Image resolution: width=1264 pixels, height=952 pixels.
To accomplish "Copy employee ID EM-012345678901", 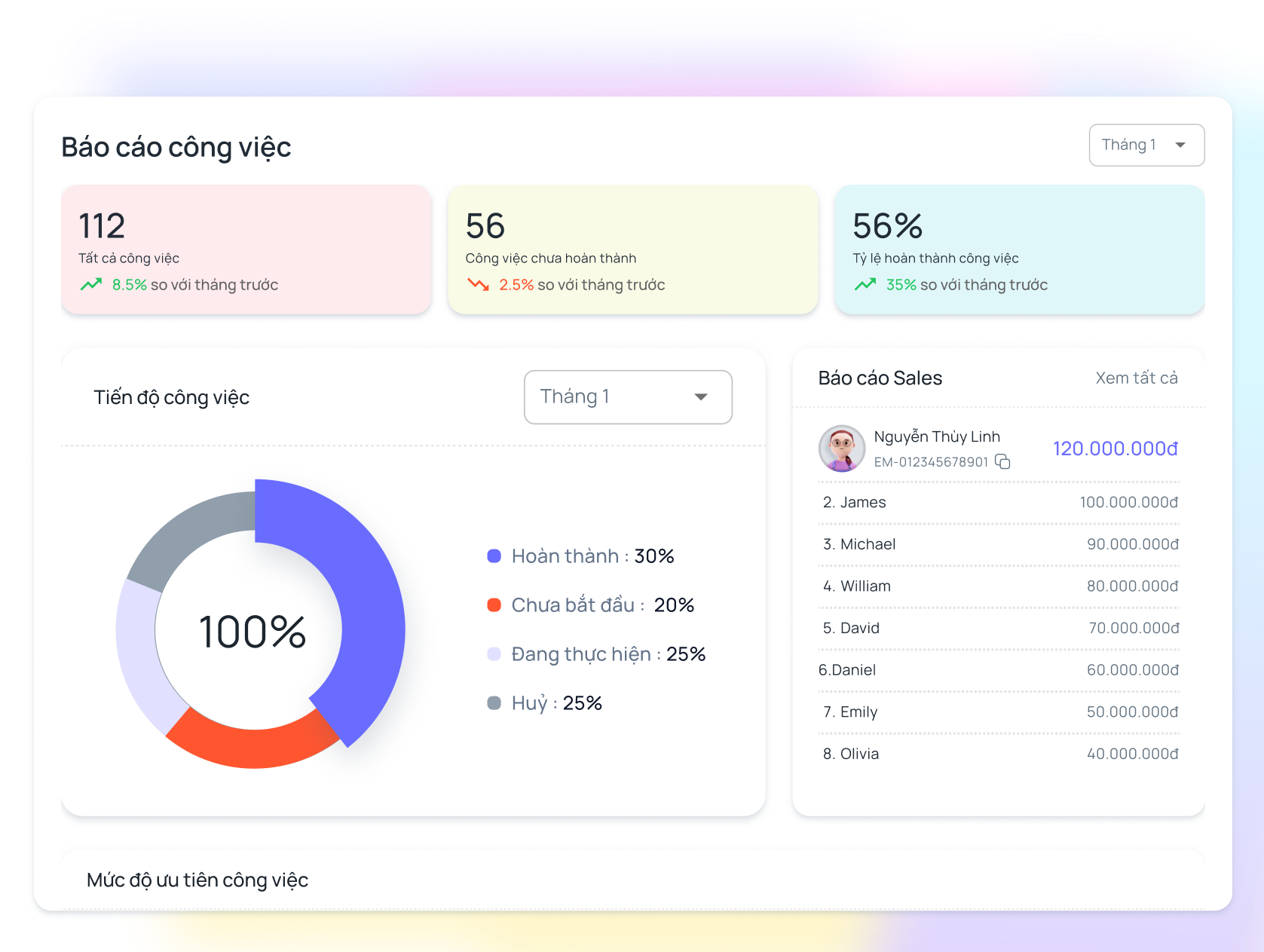I will [1002, 461].
